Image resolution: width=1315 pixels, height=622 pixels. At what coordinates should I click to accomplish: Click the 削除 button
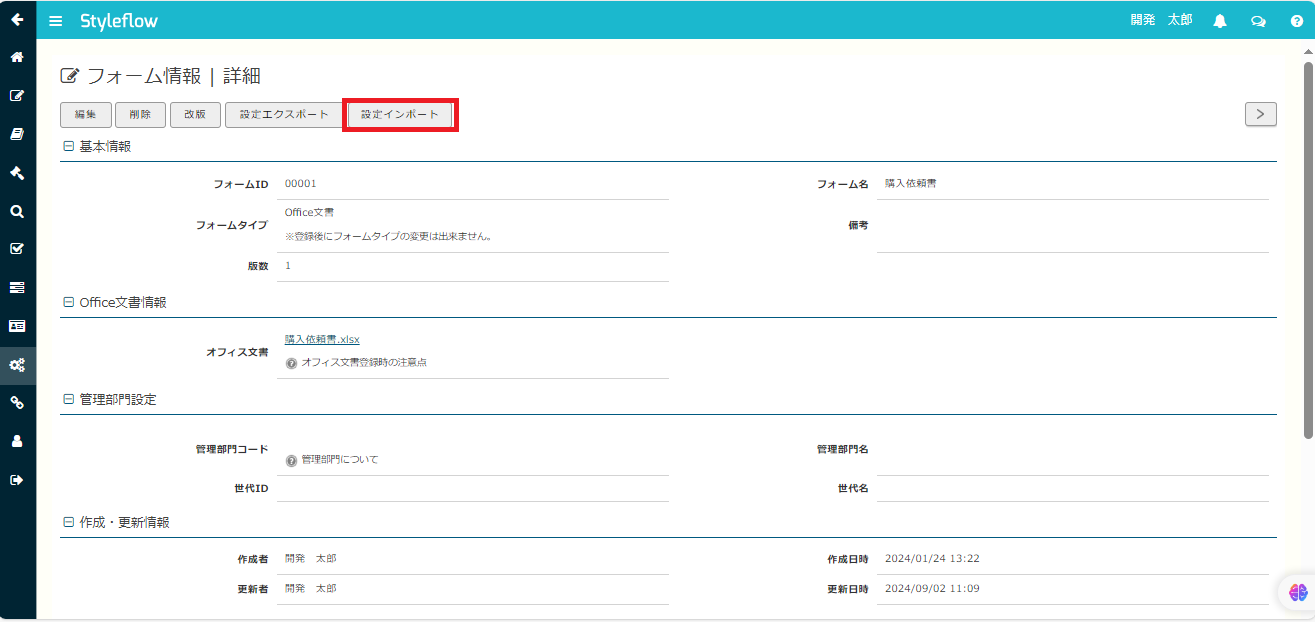140,115
